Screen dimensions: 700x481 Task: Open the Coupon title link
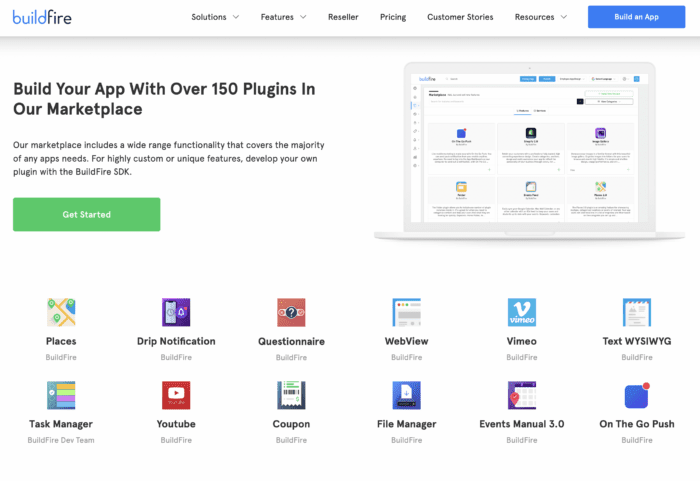click(291, 424)
